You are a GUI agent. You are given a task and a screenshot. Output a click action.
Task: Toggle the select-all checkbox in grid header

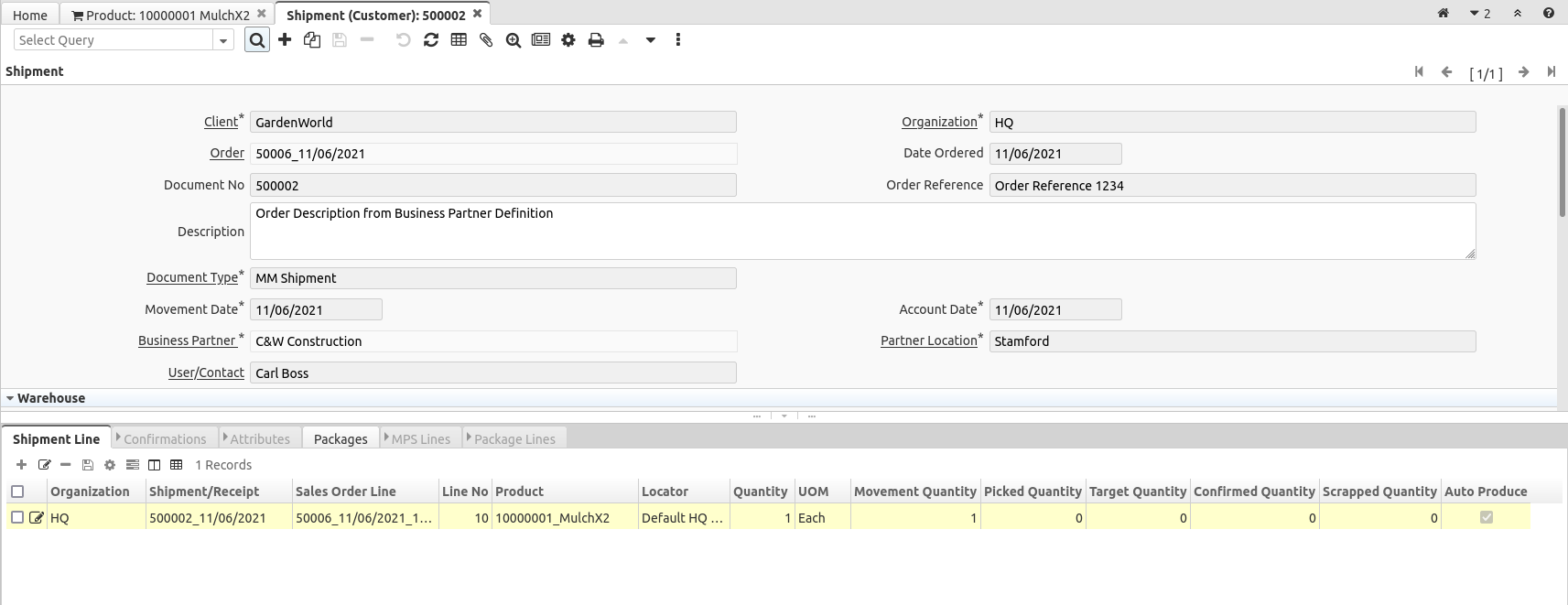17,492
